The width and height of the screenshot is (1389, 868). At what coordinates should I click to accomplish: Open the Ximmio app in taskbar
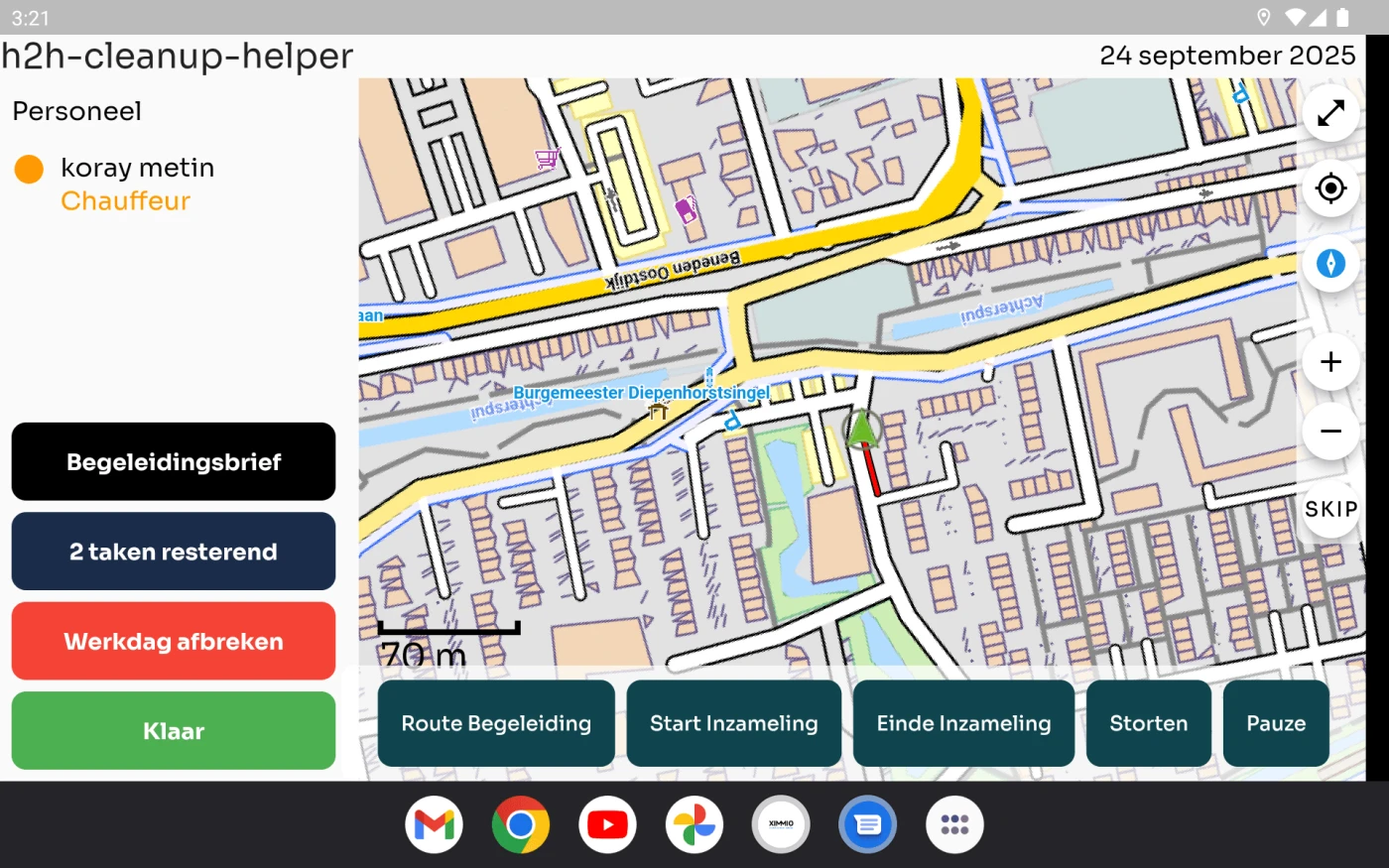point(781,824)
